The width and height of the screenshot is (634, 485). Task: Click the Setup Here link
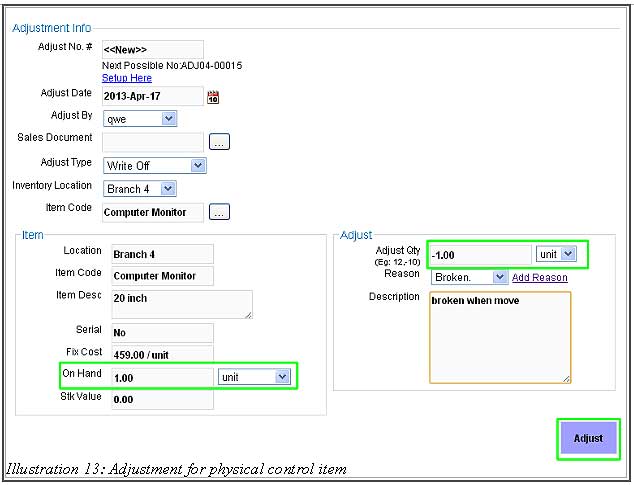127,78
